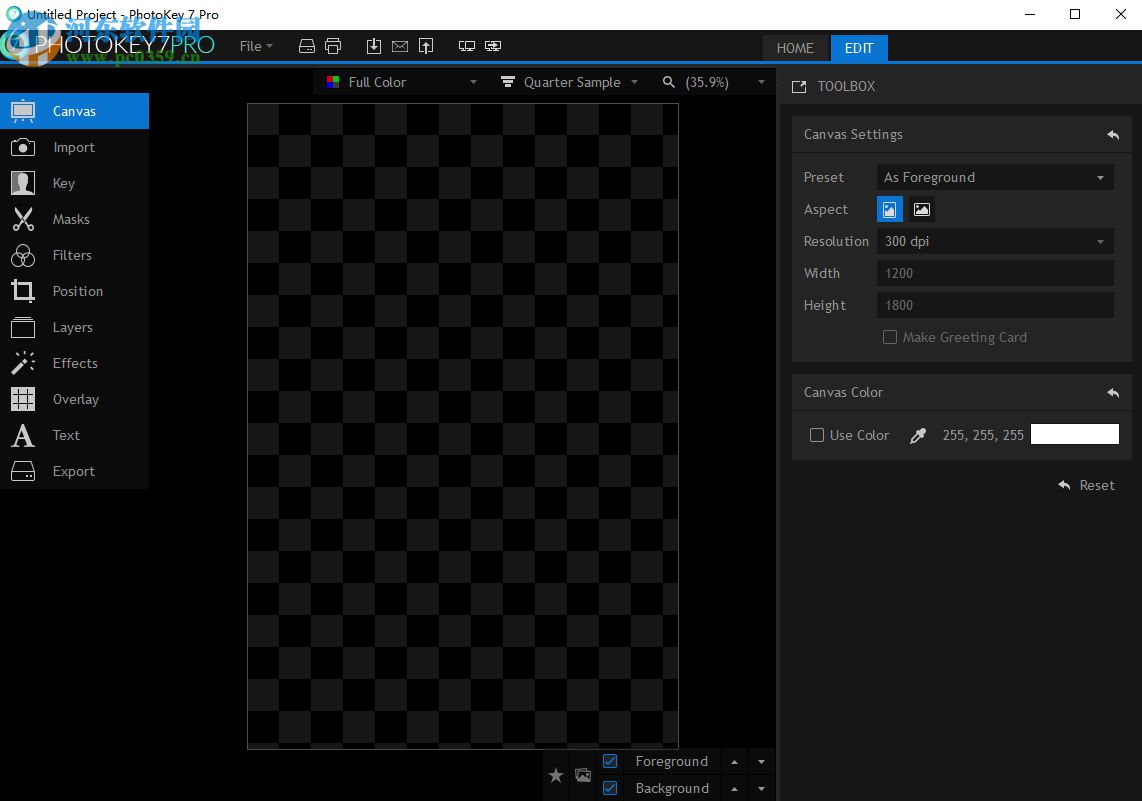The image size is (1142, 801).
Task: Click inside the Width input field
Action: pos(994,273)
